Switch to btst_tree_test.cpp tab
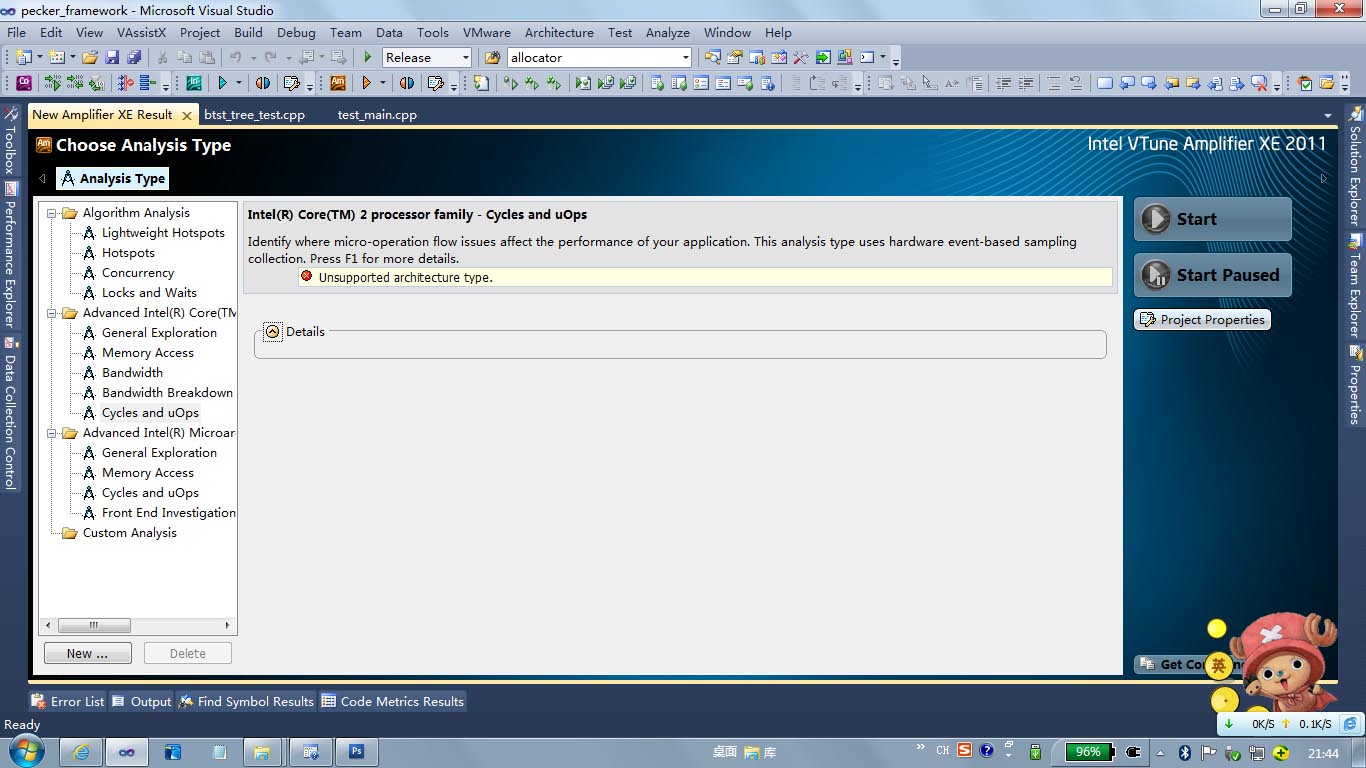The width and height of the screenshot is (1366, 768). pyautogui.click(x=254, y=115)
